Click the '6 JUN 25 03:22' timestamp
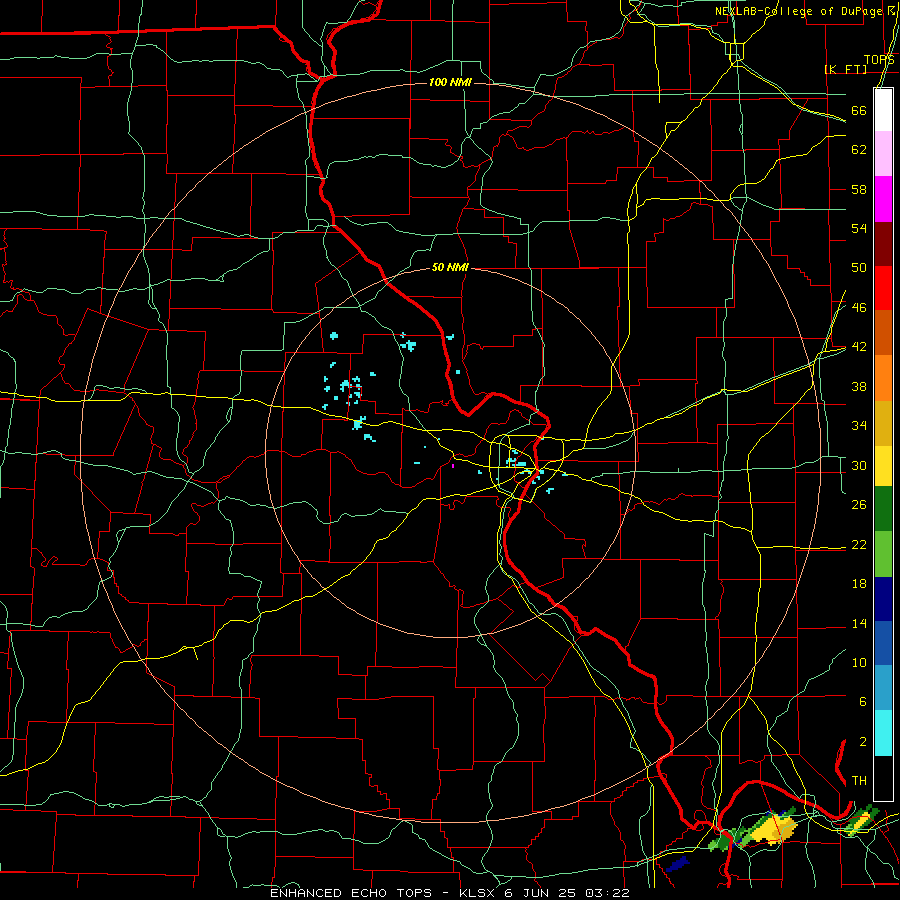The image size is (900, 900). click(x=567, y=893)
